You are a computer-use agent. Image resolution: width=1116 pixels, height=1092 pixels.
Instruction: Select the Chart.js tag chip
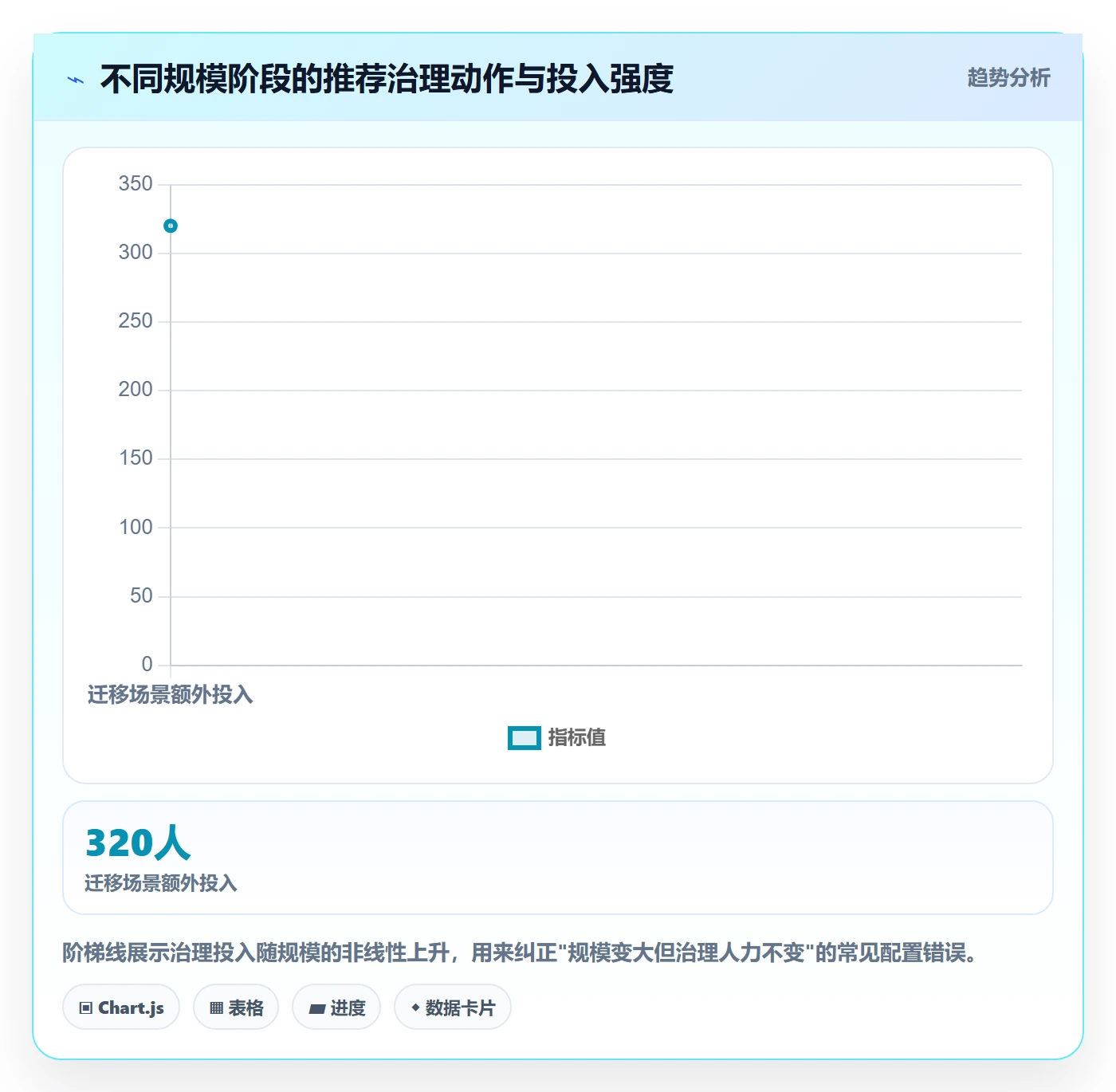pos(121,1008)
